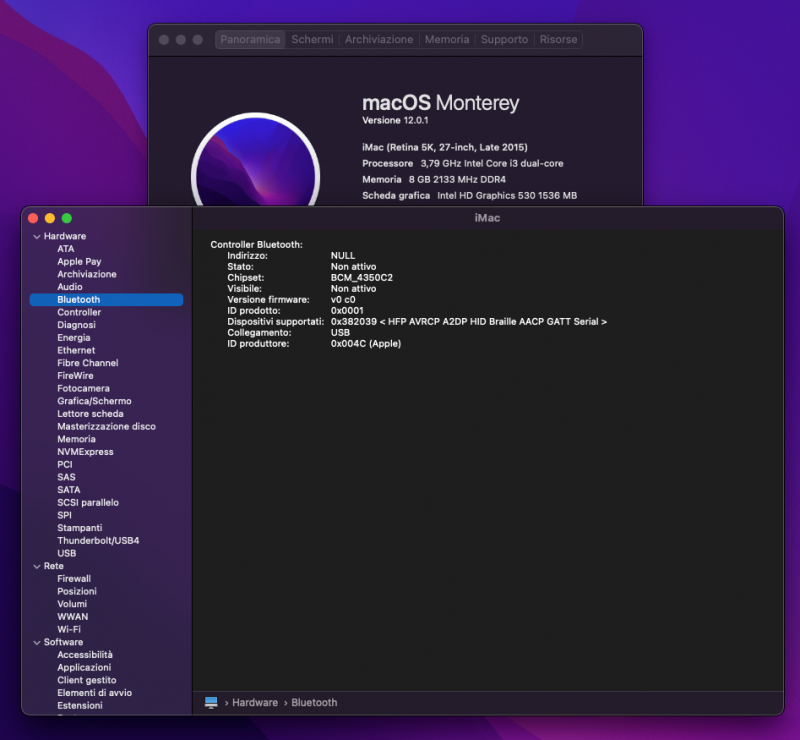Image resolution: width=800 pixels, height=740 pixels.
Task: Click Hardware in the bottom path bar
Action: click(255, 703)
